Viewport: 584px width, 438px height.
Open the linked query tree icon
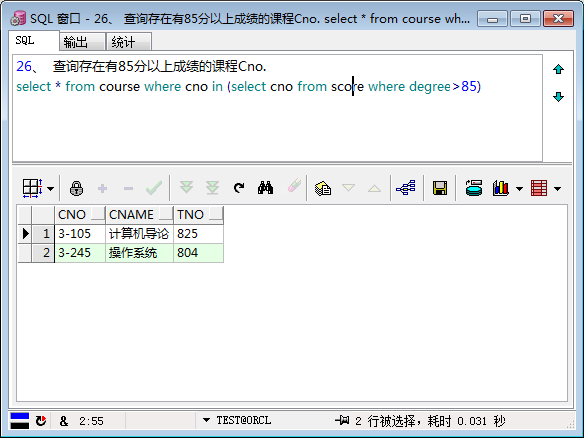click(406, 188)
